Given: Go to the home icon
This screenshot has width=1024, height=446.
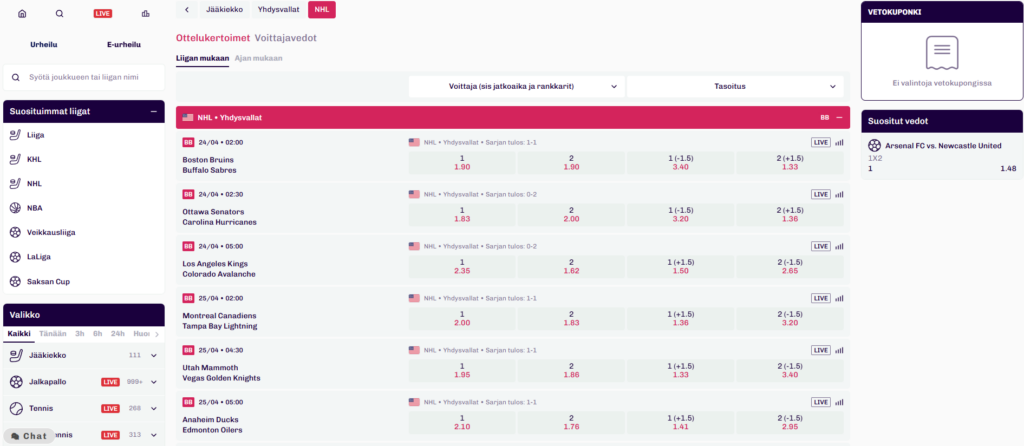Looking at the screenshot, I should [22, 14].
